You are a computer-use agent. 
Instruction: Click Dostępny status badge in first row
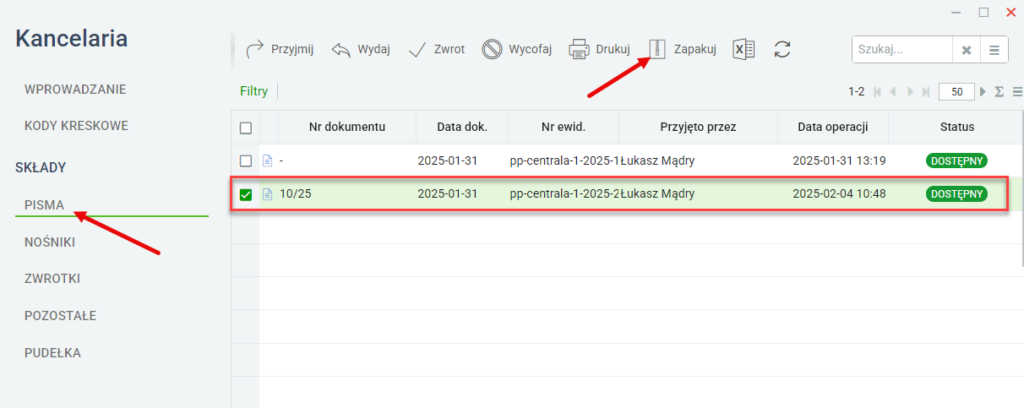[x=957, y=161]
